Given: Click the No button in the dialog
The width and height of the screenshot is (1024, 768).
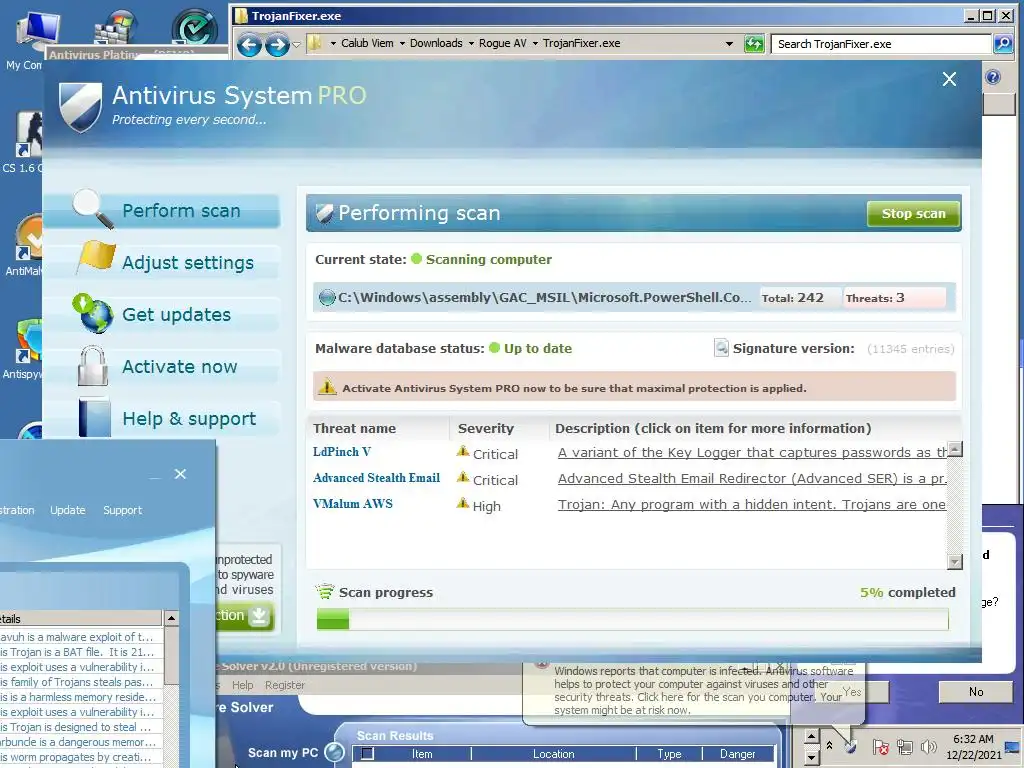Looking at the screenshot, I should pyautogui.click(x=976, y=692).
